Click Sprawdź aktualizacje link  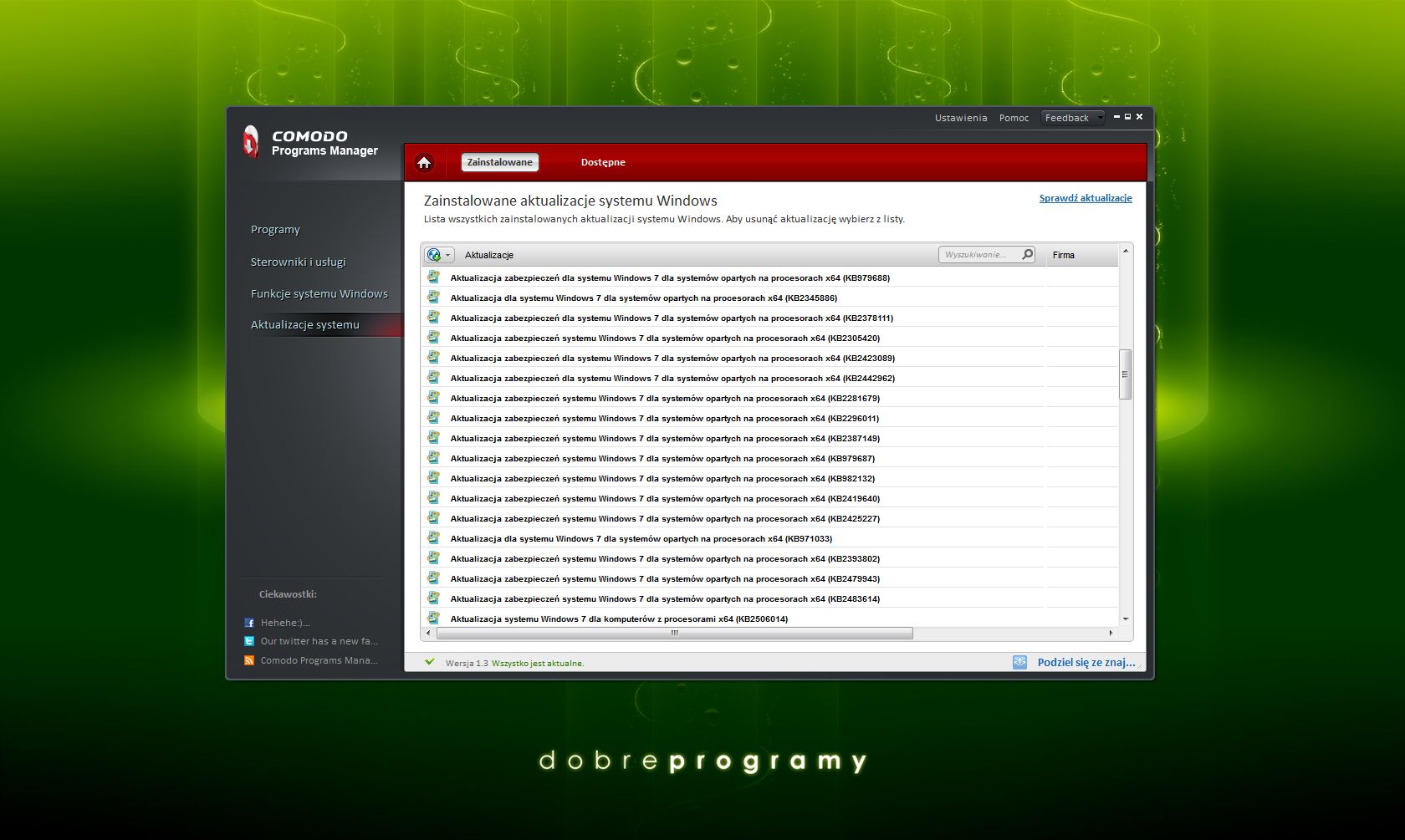tap(1086, 198)
